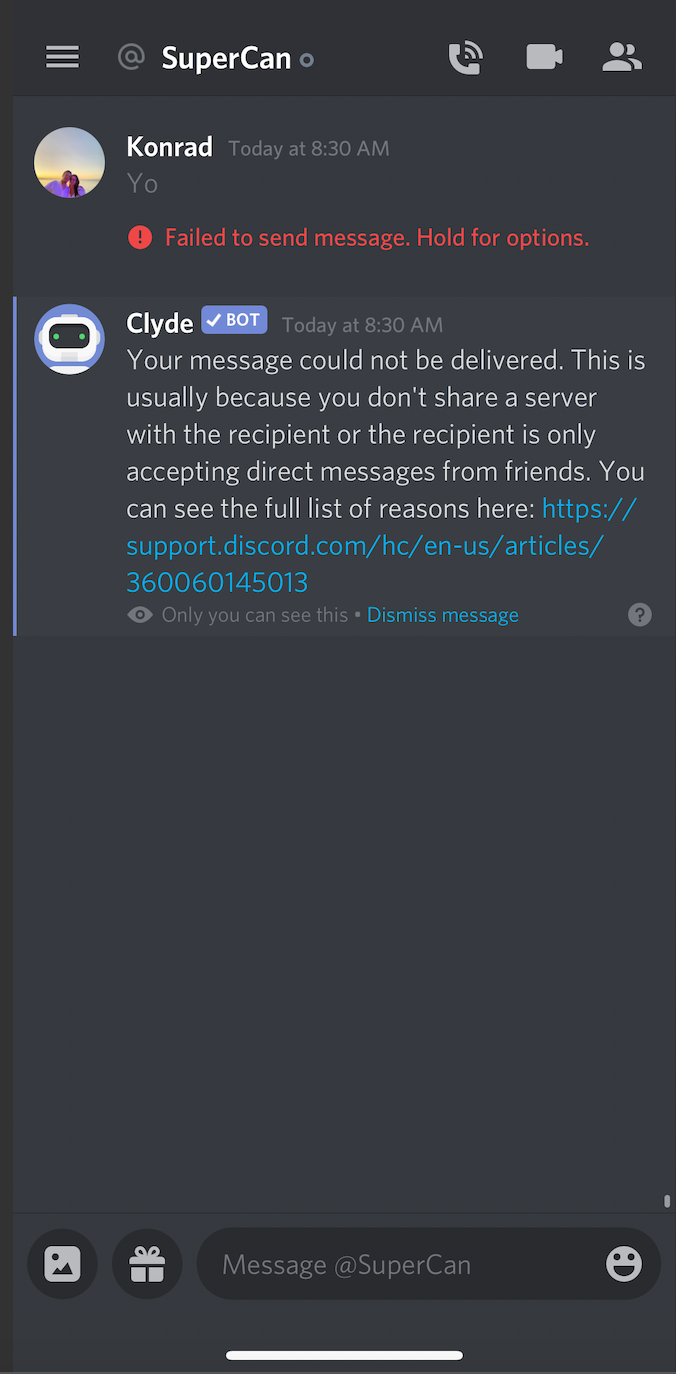
Task: Click the Clyde username
Action: (160, 323)
